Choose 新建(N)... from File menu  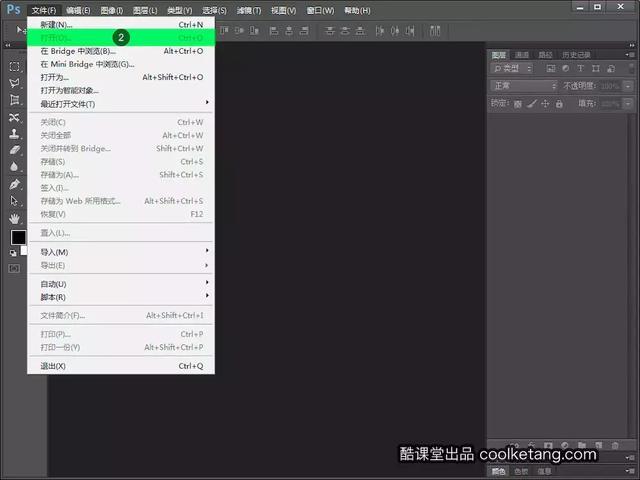point(121,24)
